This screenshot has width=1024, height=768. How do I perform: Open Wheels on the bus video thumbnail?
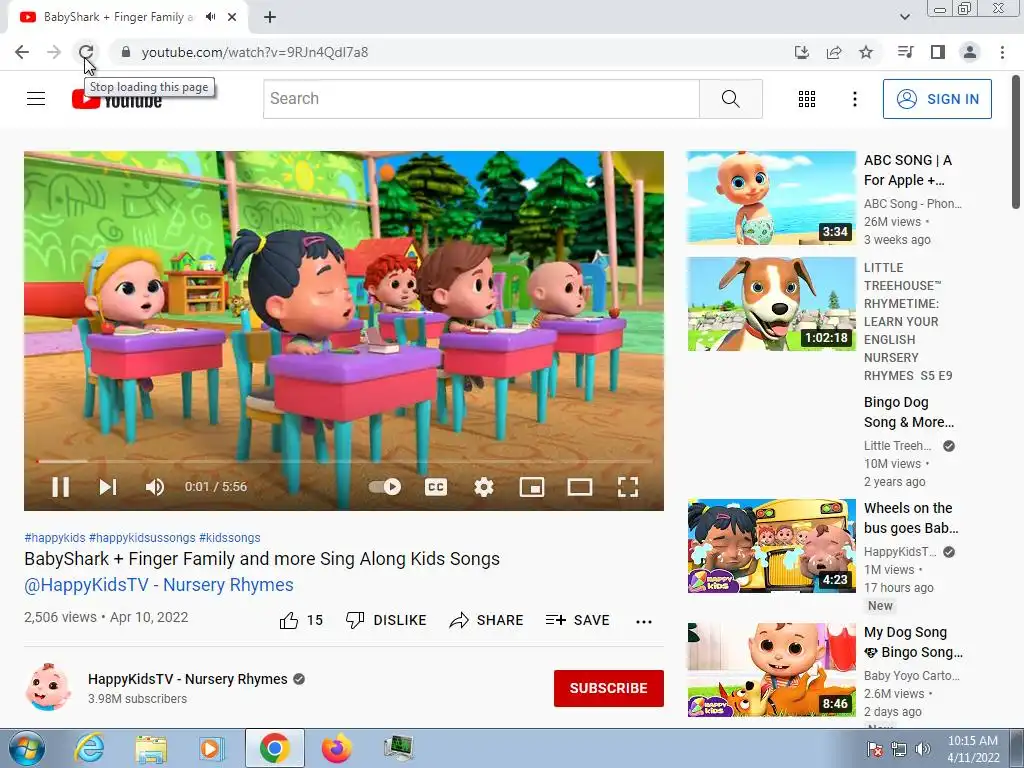coord(771,546)
